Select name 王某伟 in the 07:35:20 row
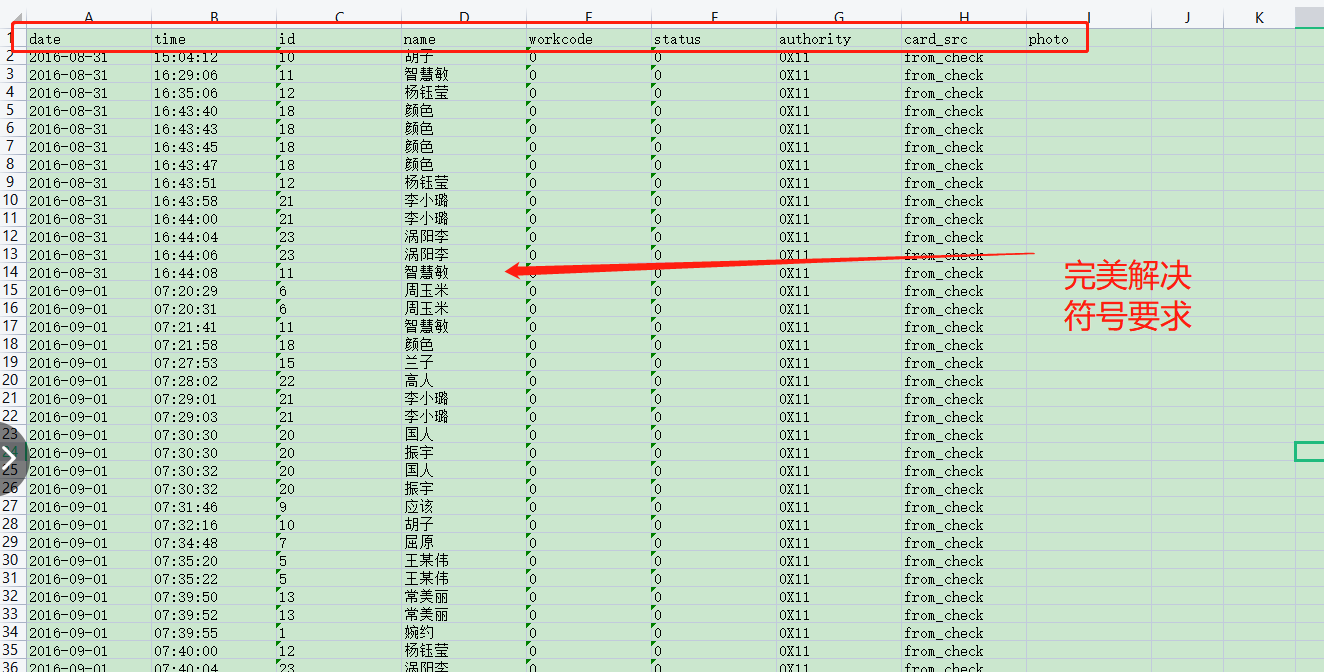The width and height of the screenshot is (1324, 672). pos(464,561)
